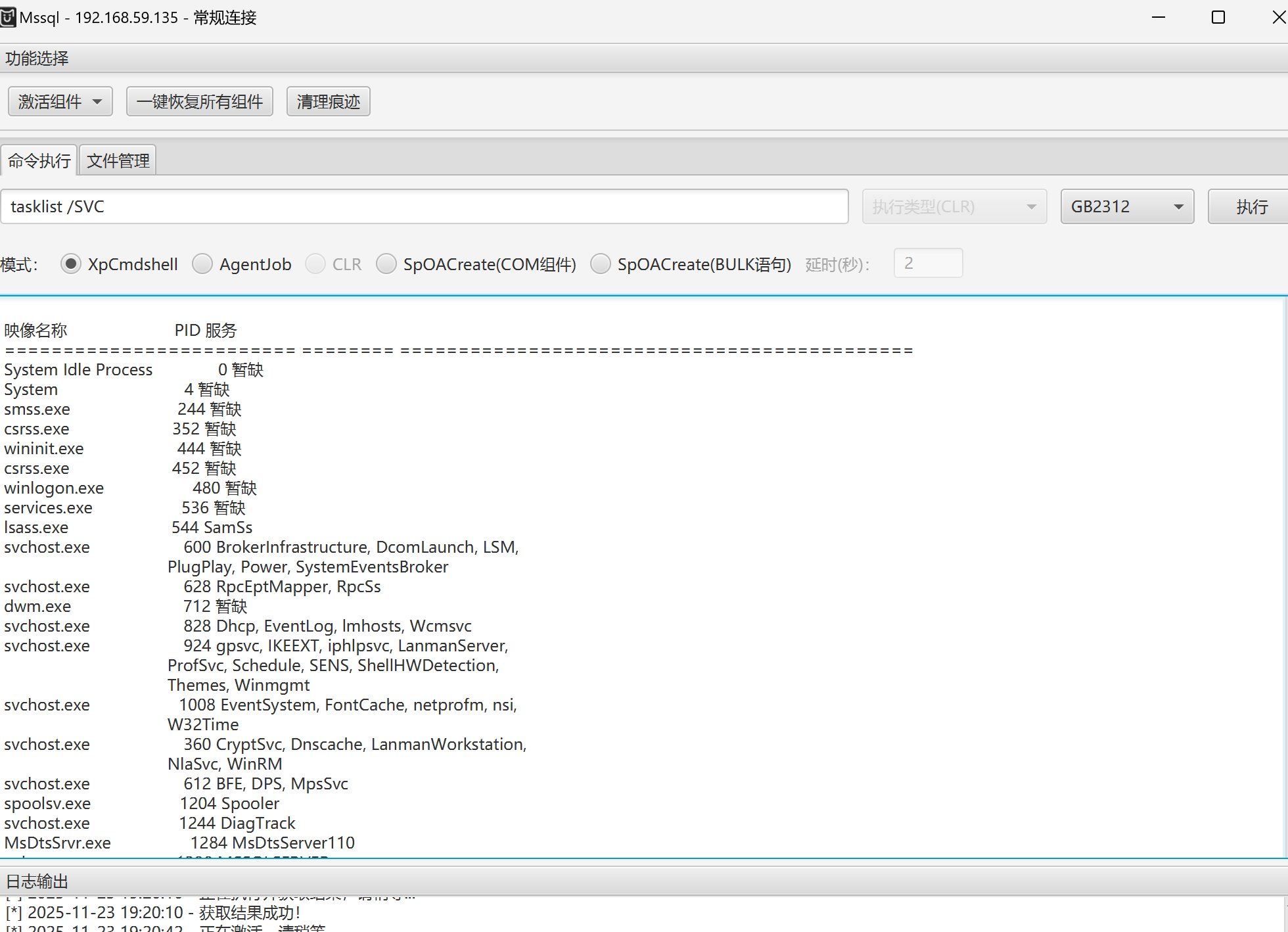Image resolution: width=1288 pixels, height=932 pixels.
Task: Open the 激活组件 dropdown menu
Action: click(x=60, y=102)
